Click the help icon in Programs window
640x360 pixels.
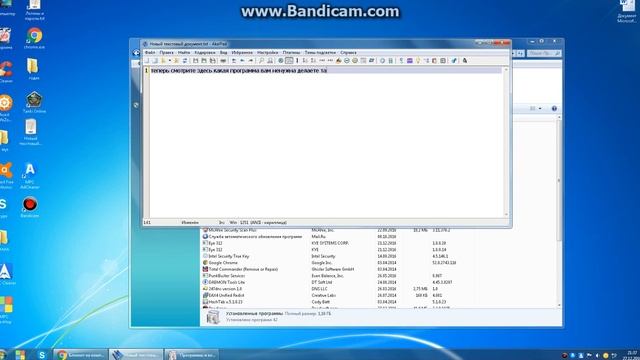[x=554, y=109]
